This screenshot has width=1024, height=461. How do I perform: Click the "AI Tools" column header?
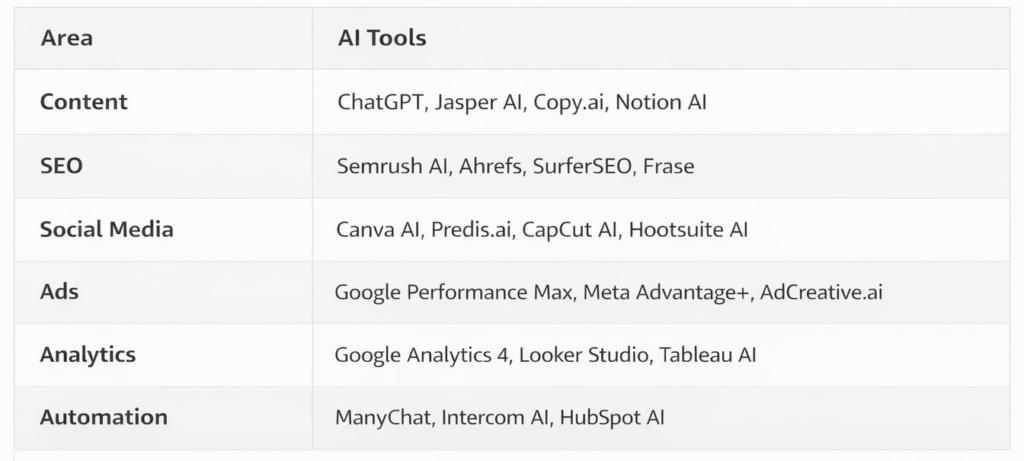[382, 39]
